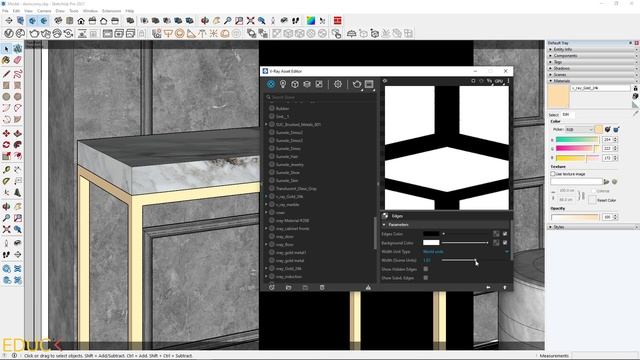The image size is (640, 360).
Task: Open the Camera menu
Action: [x=44, y=11]
